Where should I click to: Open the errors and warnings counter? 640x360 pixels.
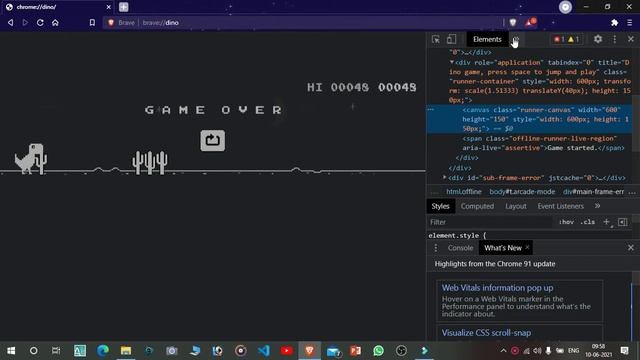[567, 39]
